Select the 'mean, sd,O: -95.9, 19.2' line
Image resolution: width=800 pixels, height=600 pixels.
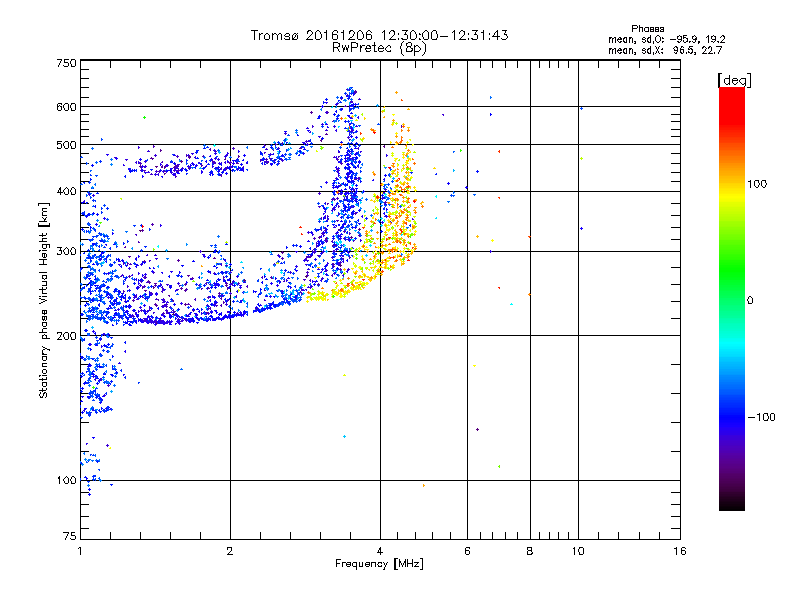[x=666, y=39]
